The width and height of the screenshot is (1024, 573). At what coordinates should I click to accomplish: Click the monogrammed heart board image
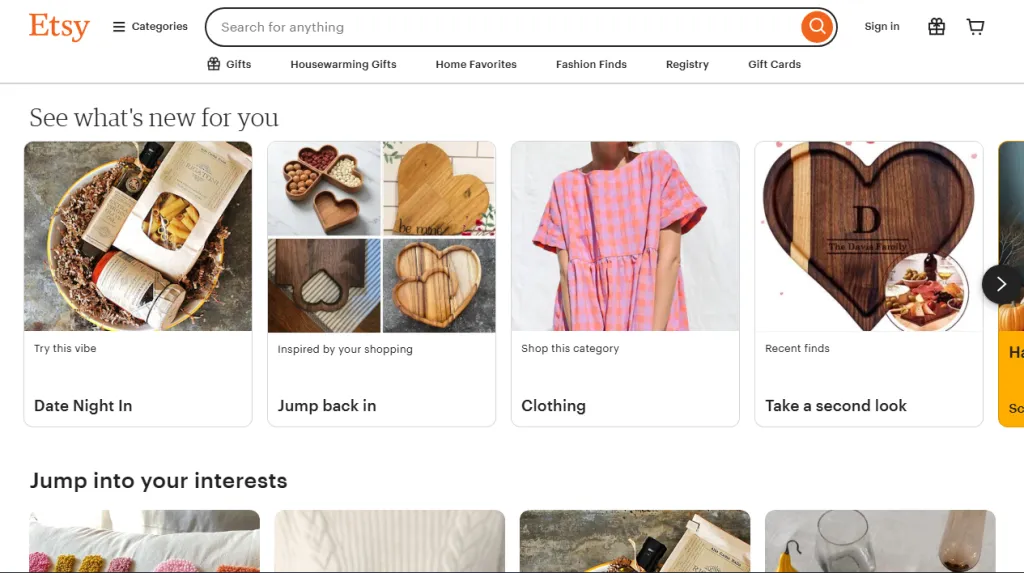coord(869,237)
